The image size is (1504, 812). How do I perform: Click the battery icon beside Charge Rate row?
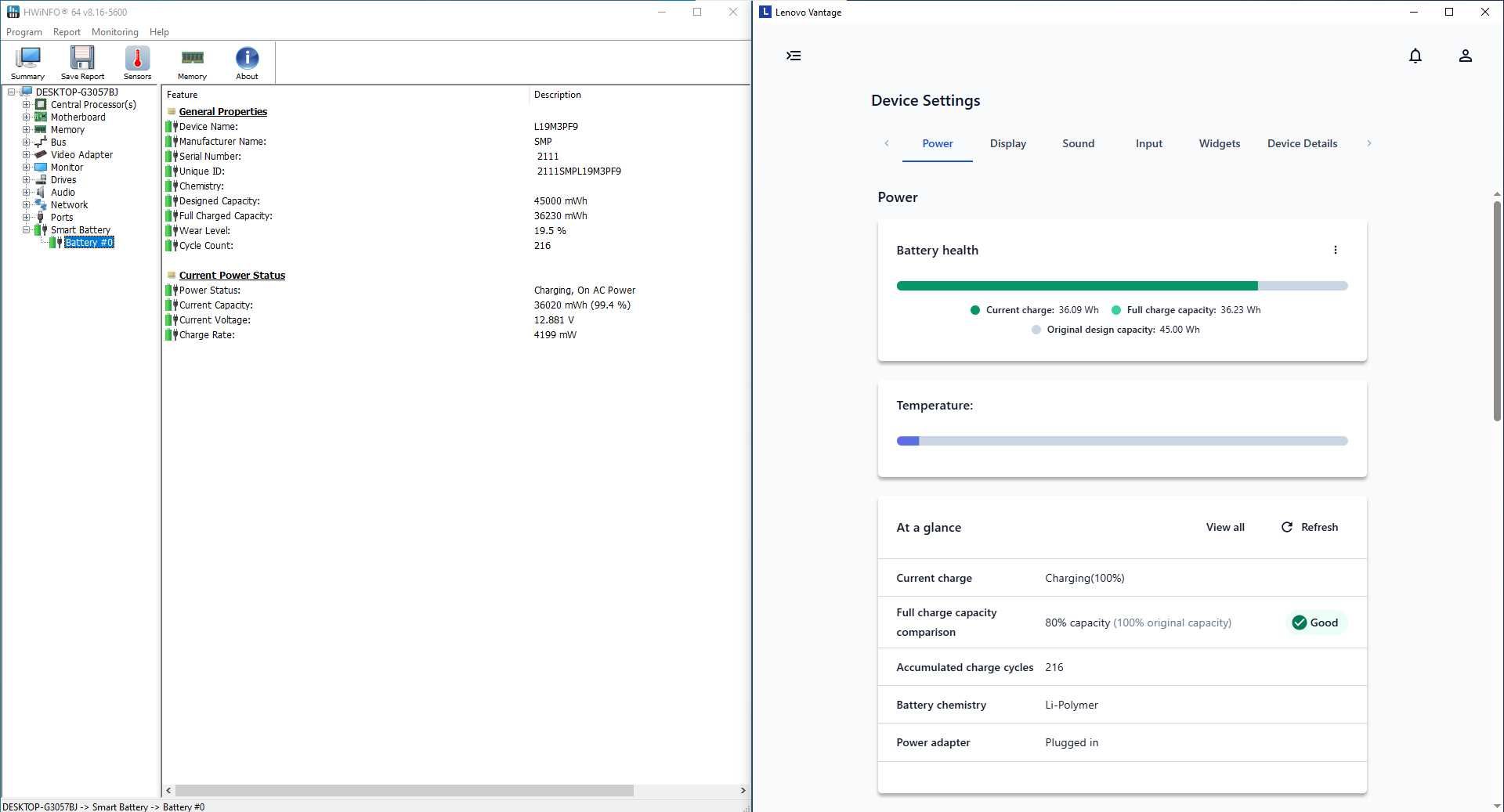coord(172,334)
